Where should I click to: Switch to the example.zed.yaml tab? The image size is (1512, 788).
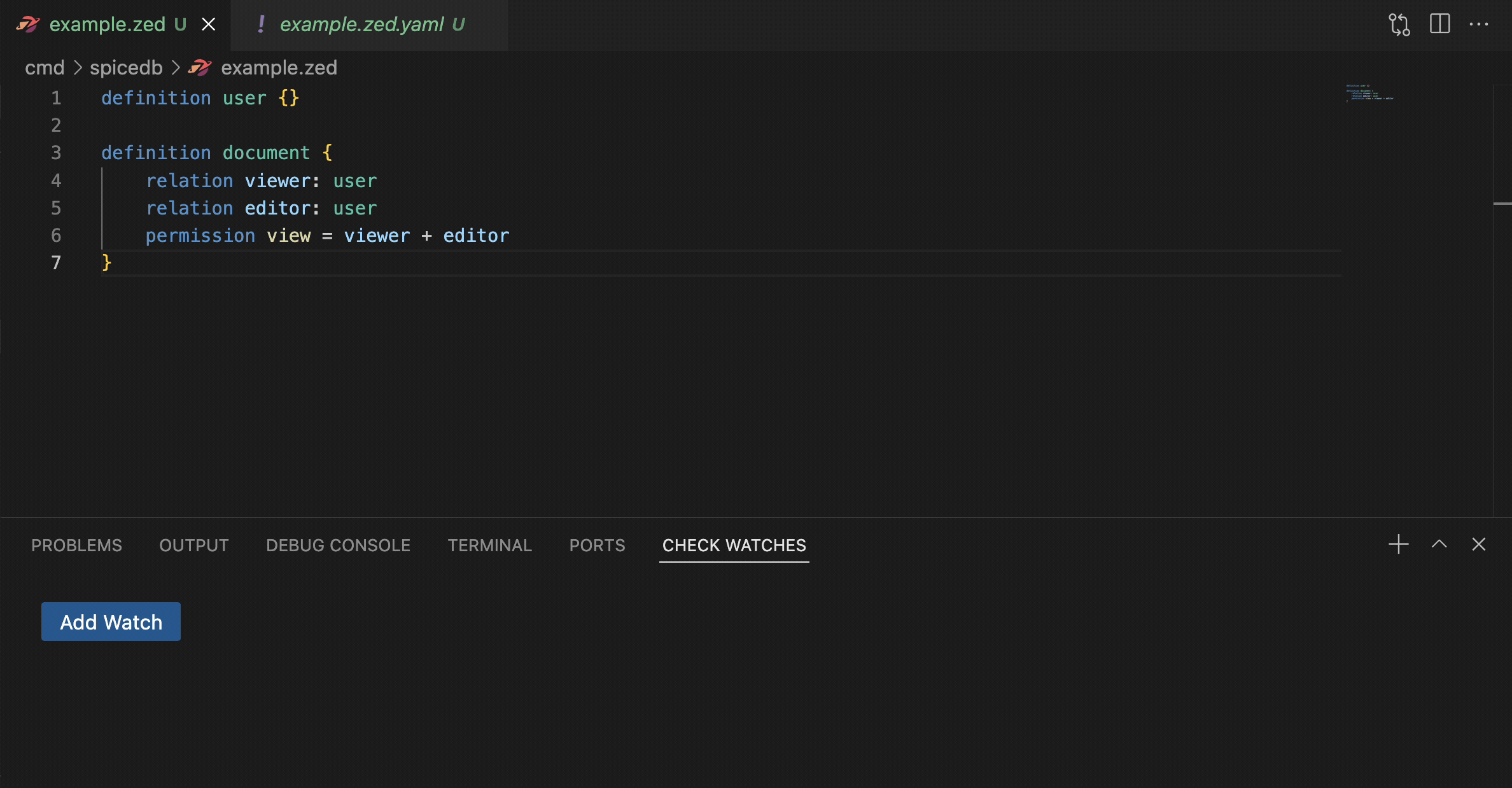361,24
